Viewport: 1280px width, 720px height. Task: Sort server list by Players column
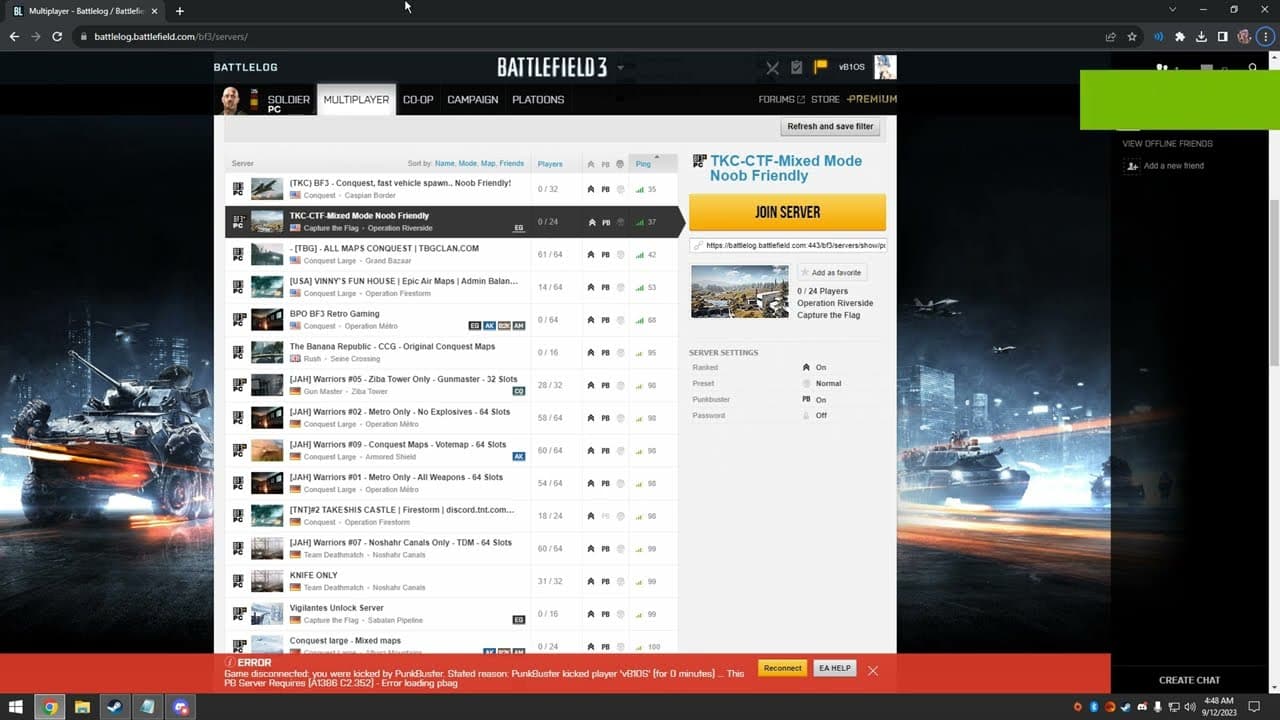click(x=550, y=163)
